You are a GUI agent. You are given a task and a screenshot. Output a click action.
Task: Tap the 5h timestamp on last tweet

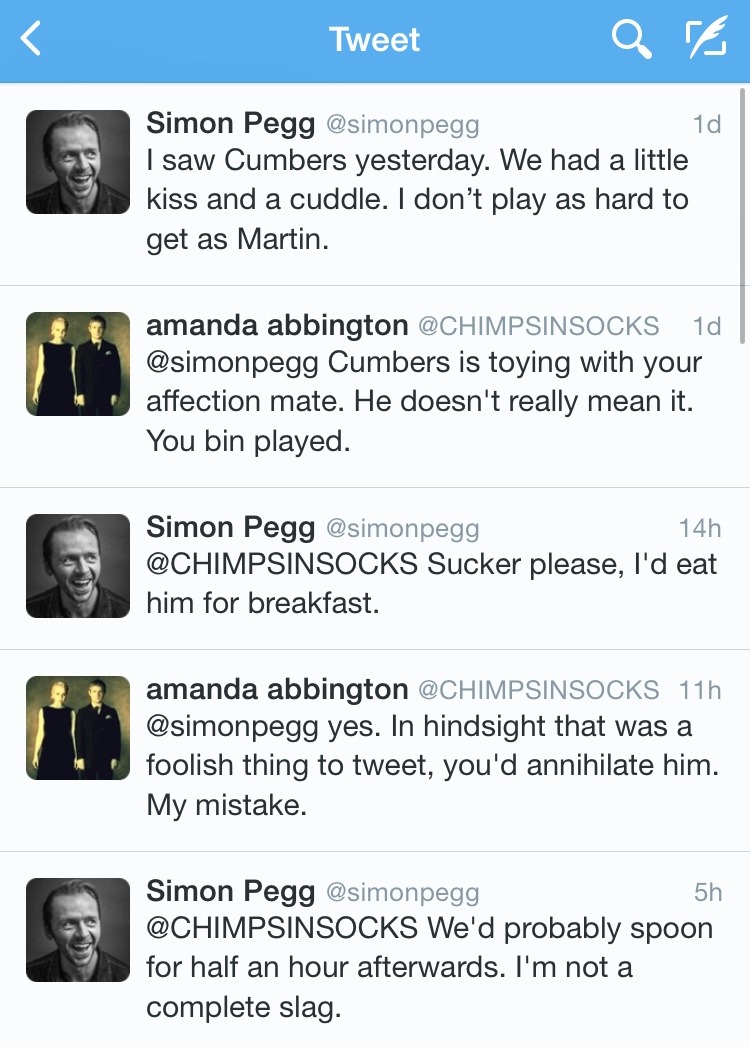[707, 892]
